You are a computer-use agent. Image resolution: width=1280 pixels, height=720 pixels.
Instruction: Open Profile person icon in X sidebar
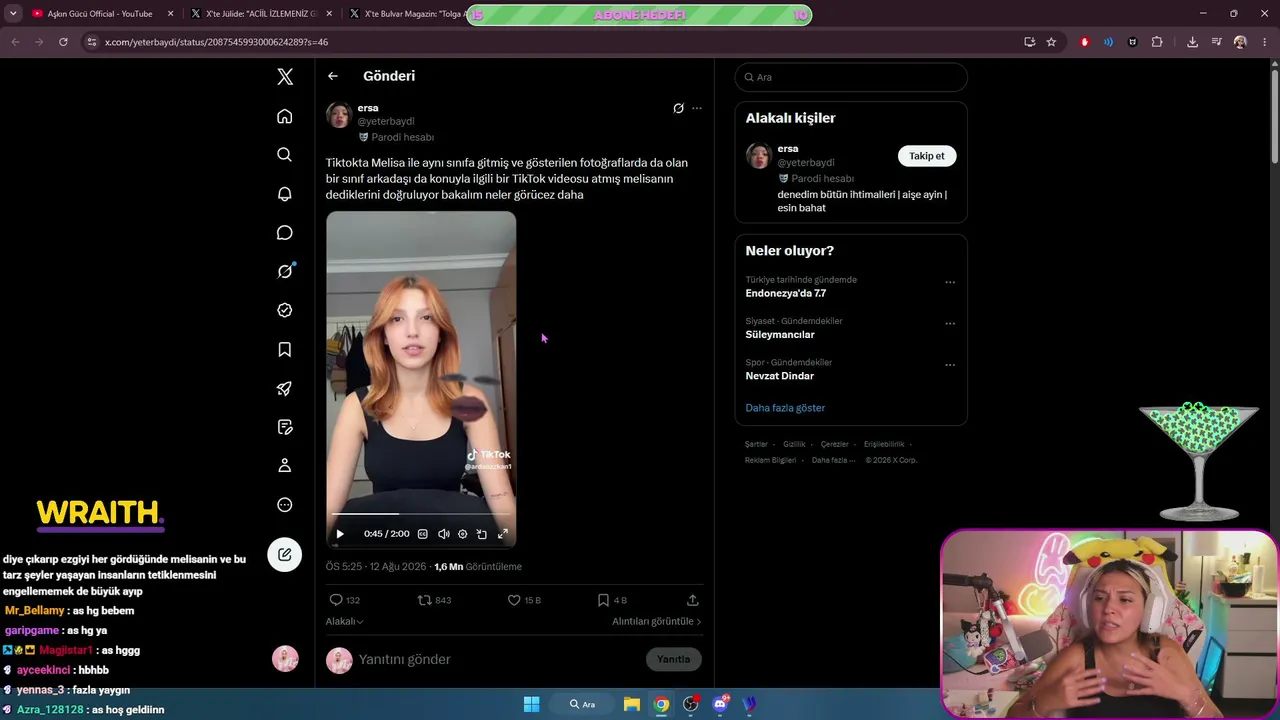pyautogui.click(x=285, y=466)
